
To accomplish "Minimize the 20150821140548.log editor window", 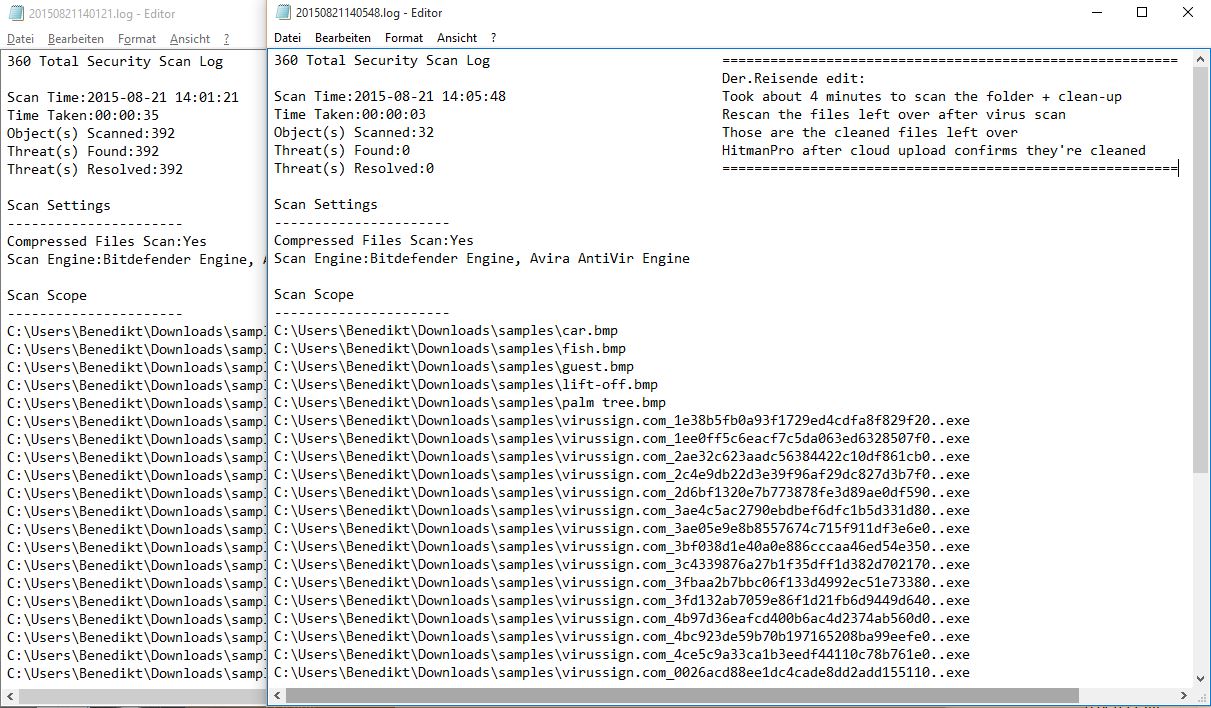I will (1098, 13).
